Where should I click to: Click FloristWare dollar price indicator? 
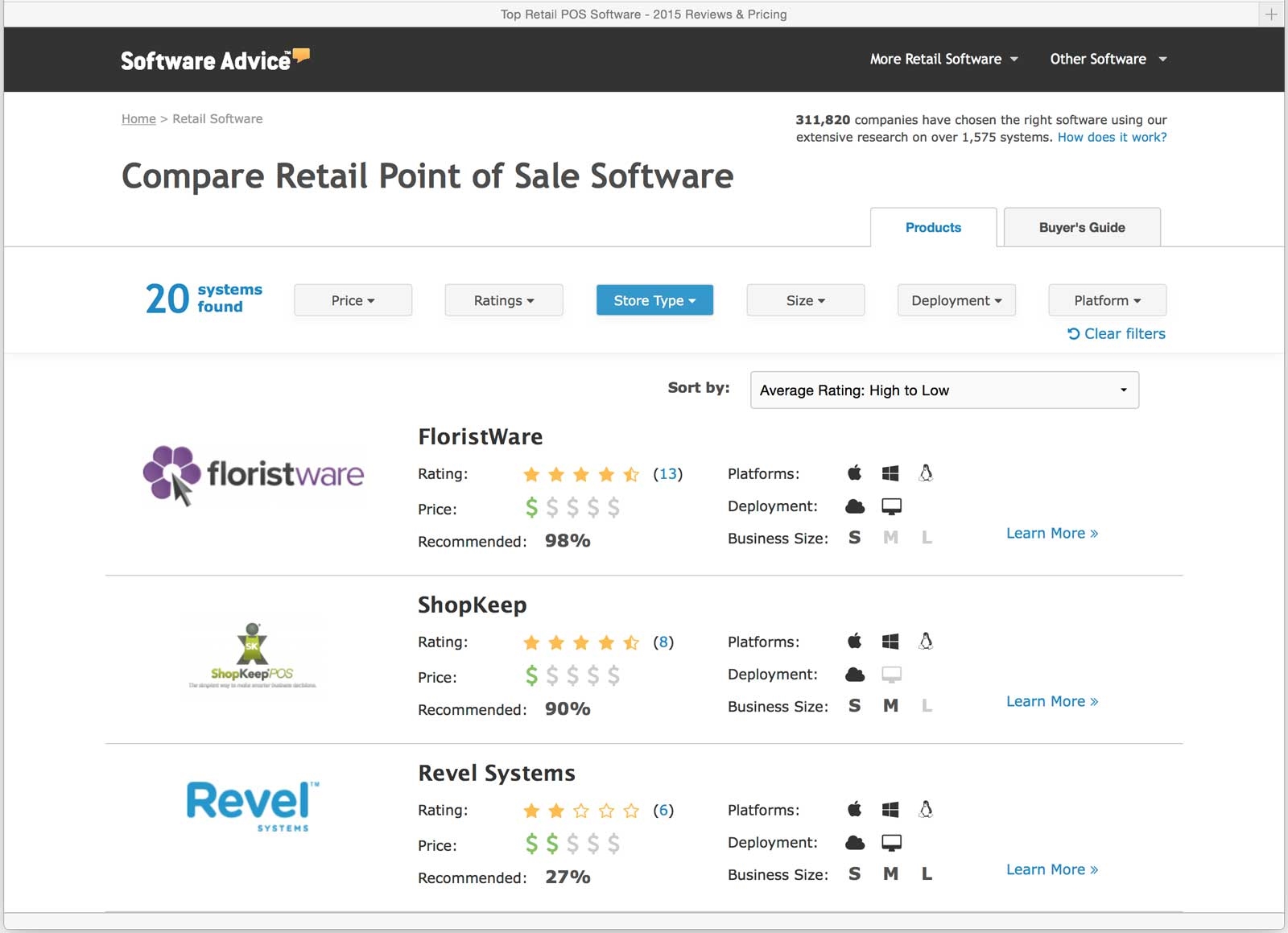(572, 507)
